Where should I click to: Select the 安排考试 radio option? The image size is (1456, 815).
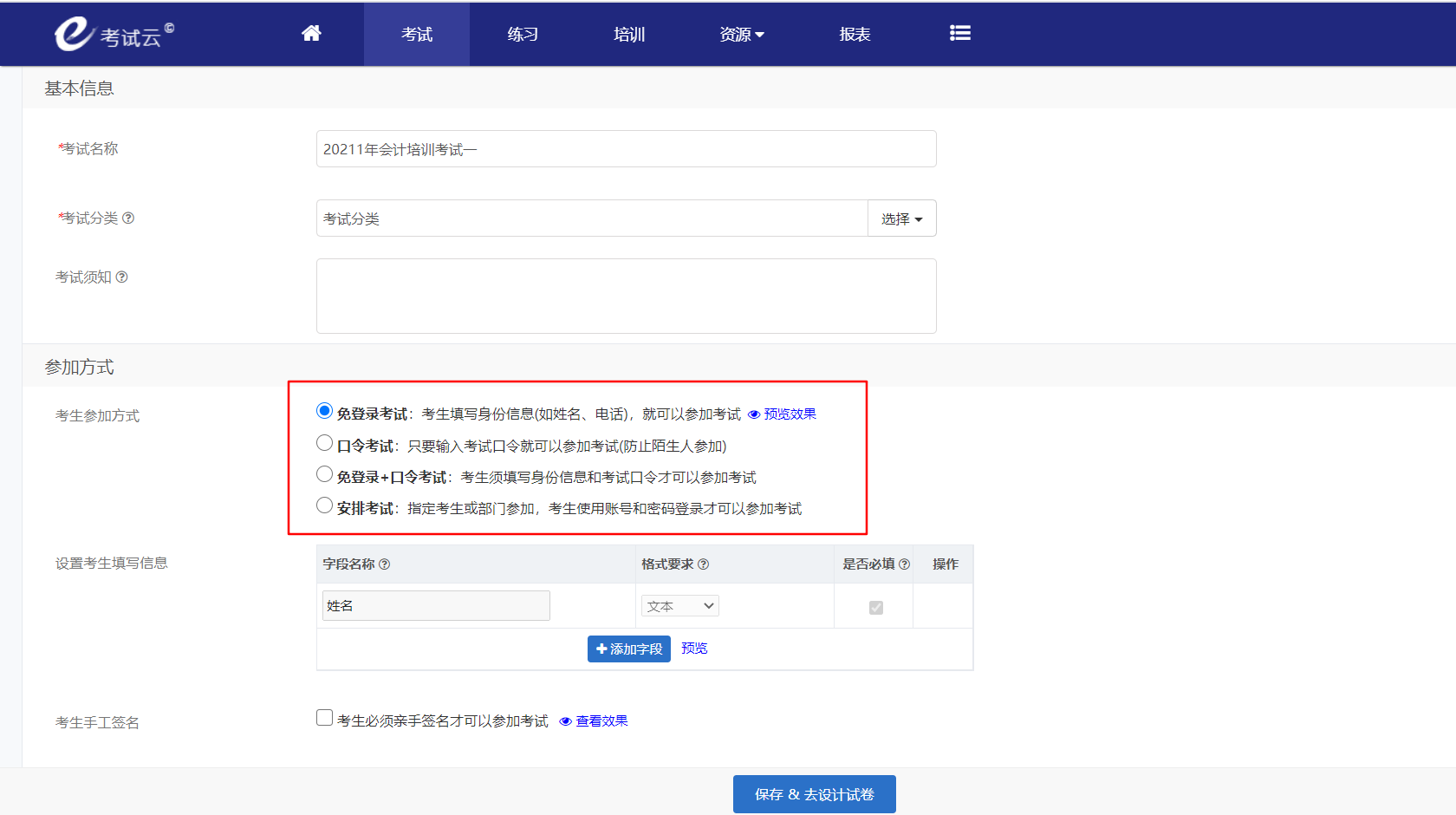coord(324,505)
